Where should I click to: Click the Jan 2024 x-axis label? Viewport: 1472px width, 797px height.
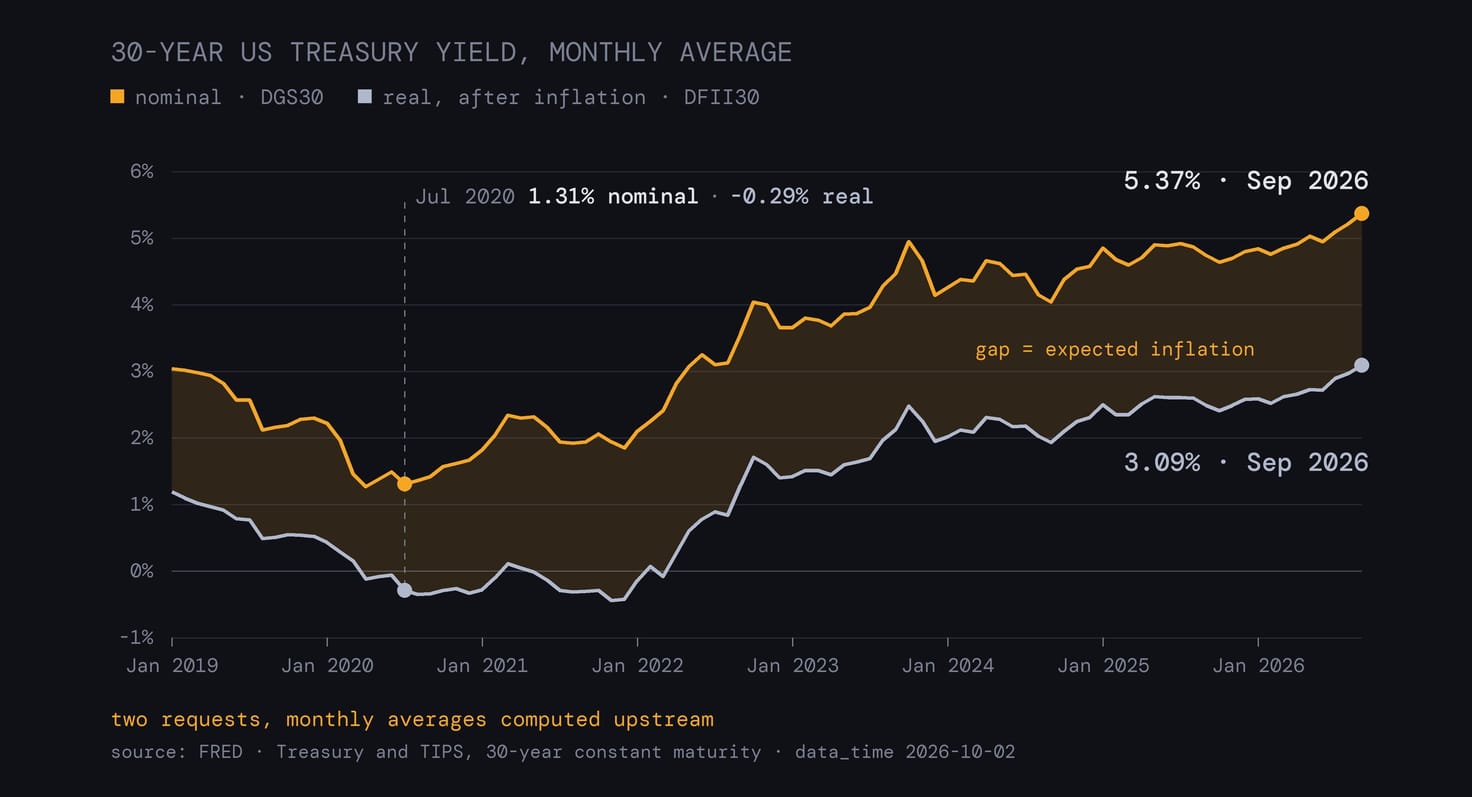click(x=948, y=665)
